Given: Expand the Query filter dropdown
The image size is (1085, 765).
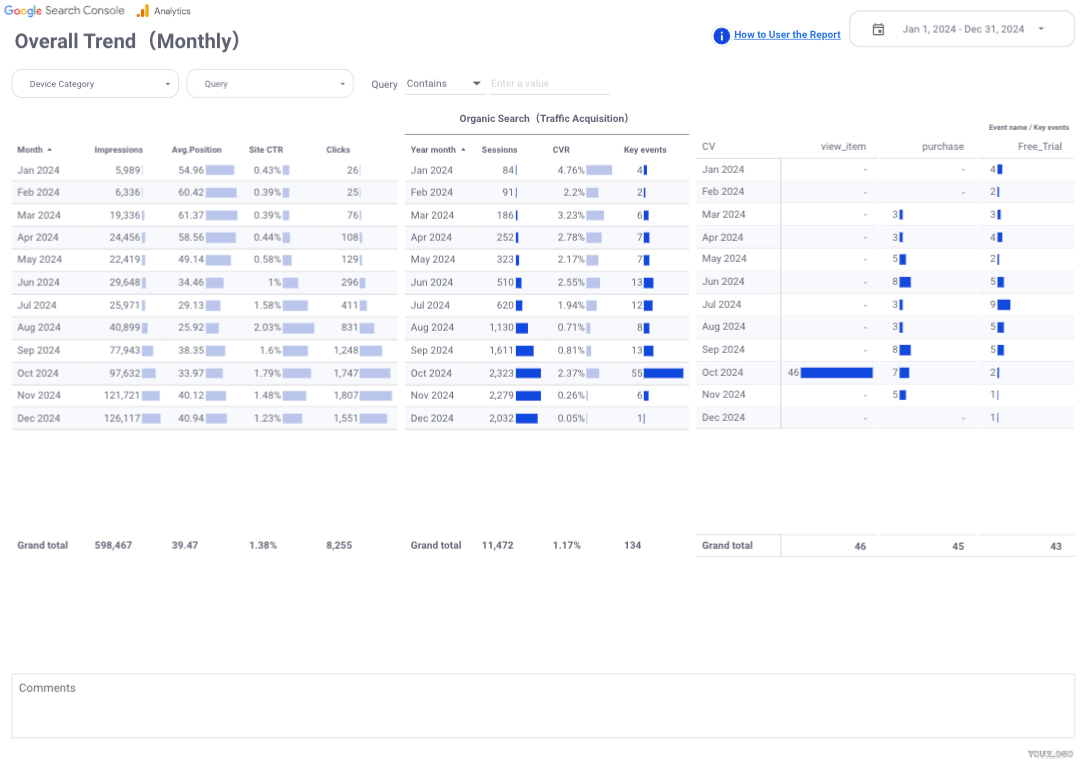Looking at the screenshot, I should [x=270, y=84].
